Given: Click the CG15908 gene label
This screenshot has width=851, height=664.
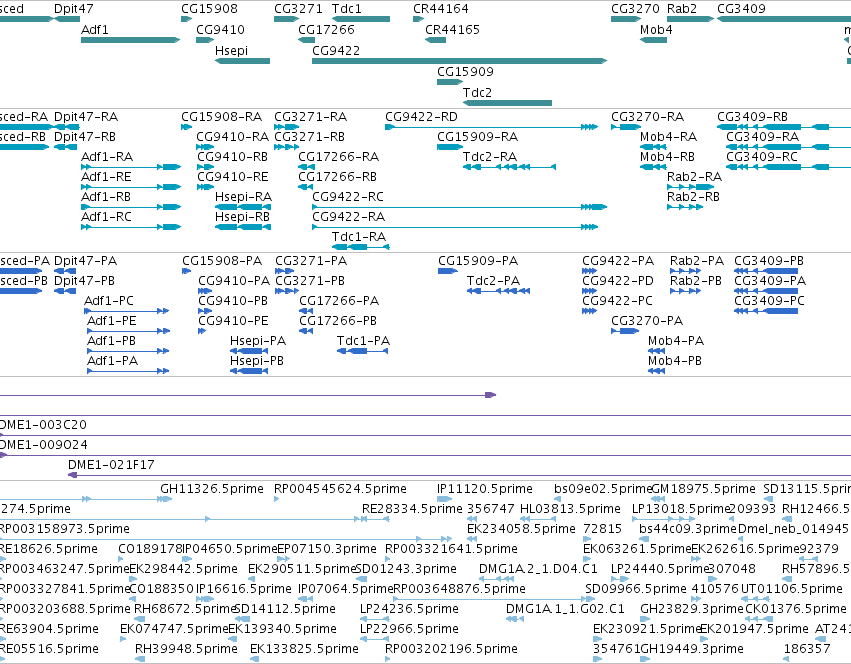Looking at the screenshot, I should pos(209,9).
